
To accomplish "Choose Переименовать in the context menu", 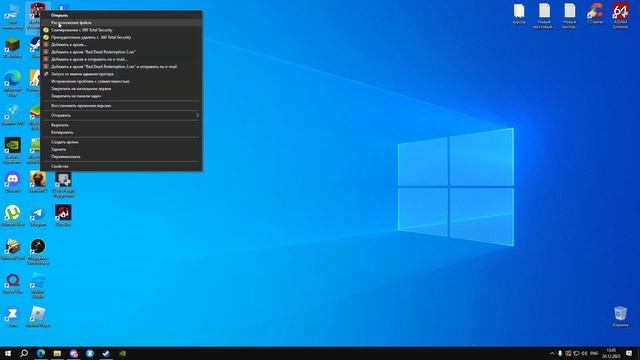I will [121, 157].
